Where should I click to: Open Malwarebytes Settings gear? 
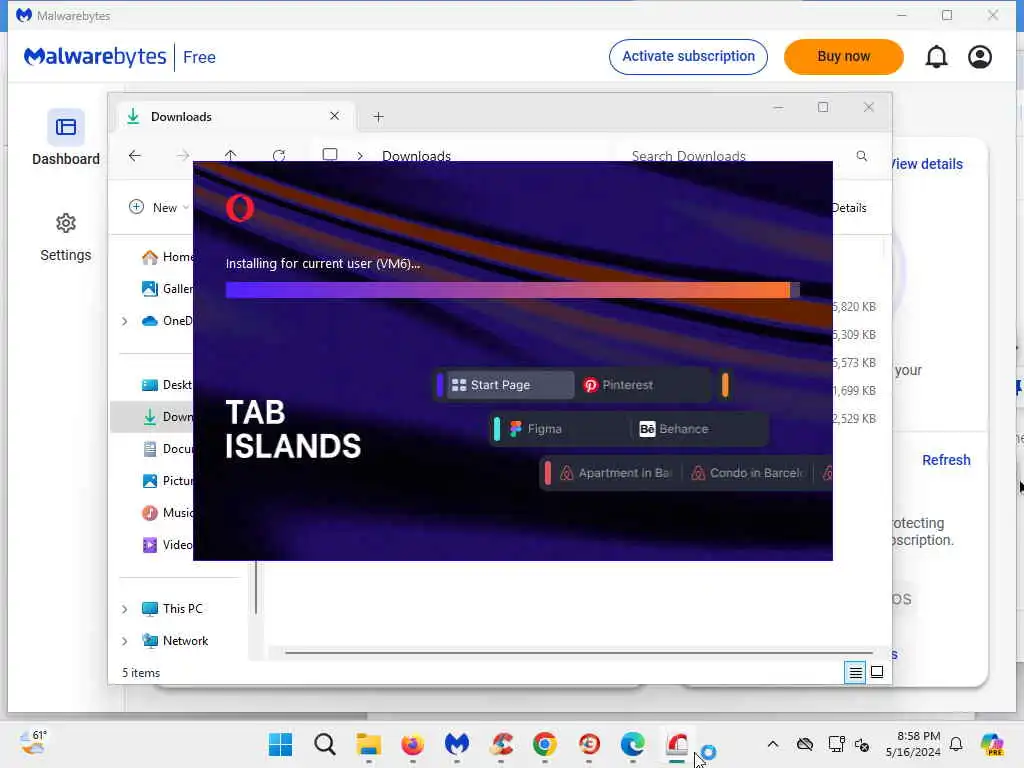(x=65, y=223)
